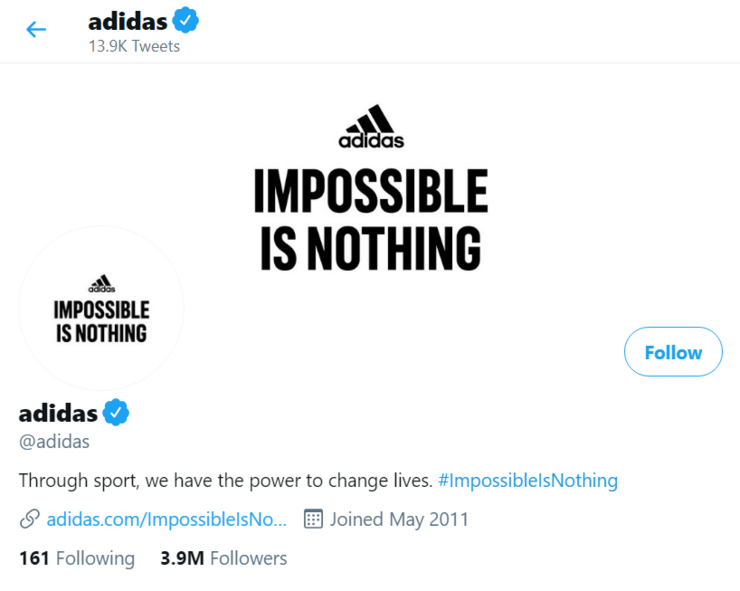Click the small adidas logo inside the profile avatar

(x=101, y=284)
